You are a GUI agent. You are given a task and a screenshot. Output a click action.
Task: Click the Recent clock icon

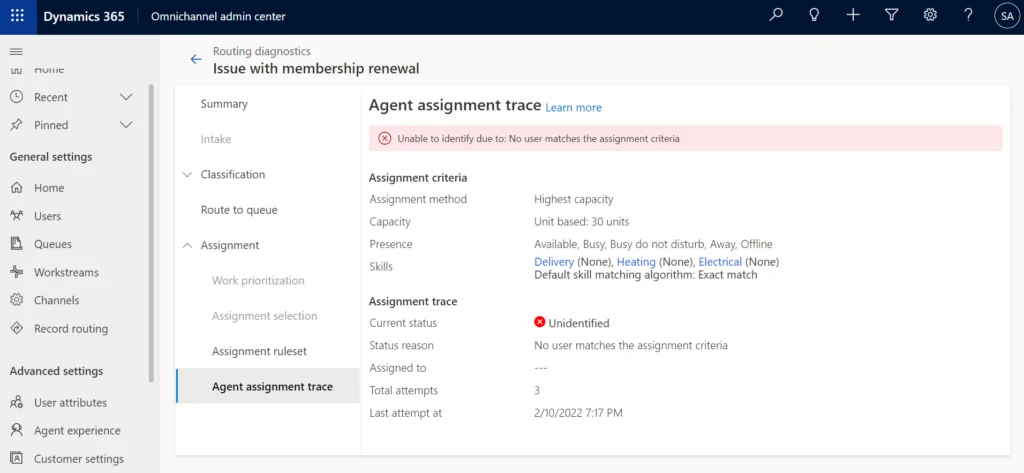[17, 97]
